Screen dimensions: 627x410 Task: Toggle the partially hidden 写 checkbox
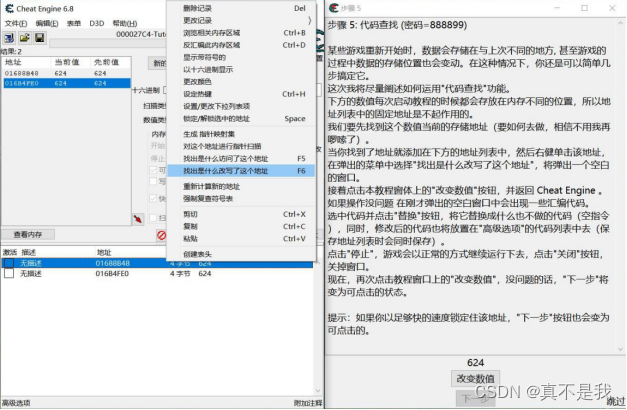click(x=153, y=181)
